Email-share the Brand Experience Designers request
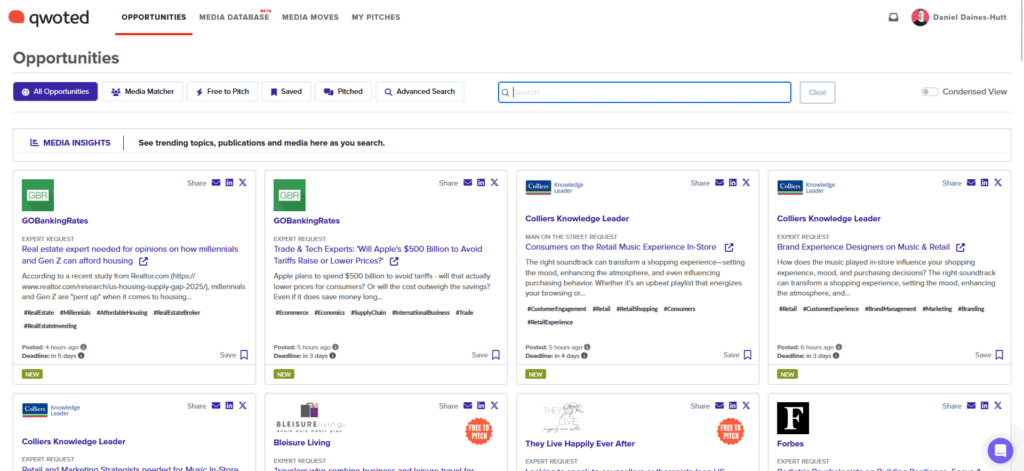 tap(971, 183)
